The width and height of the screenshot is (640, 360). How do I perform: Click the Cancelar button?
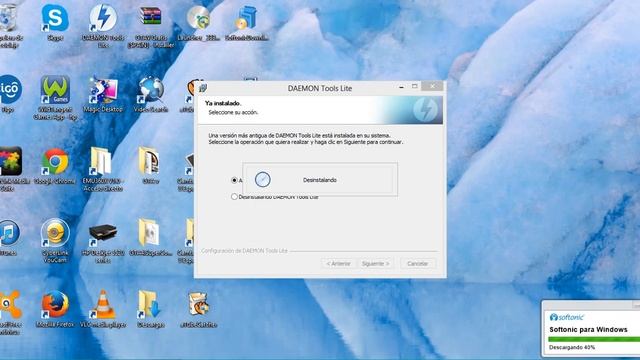418,264
